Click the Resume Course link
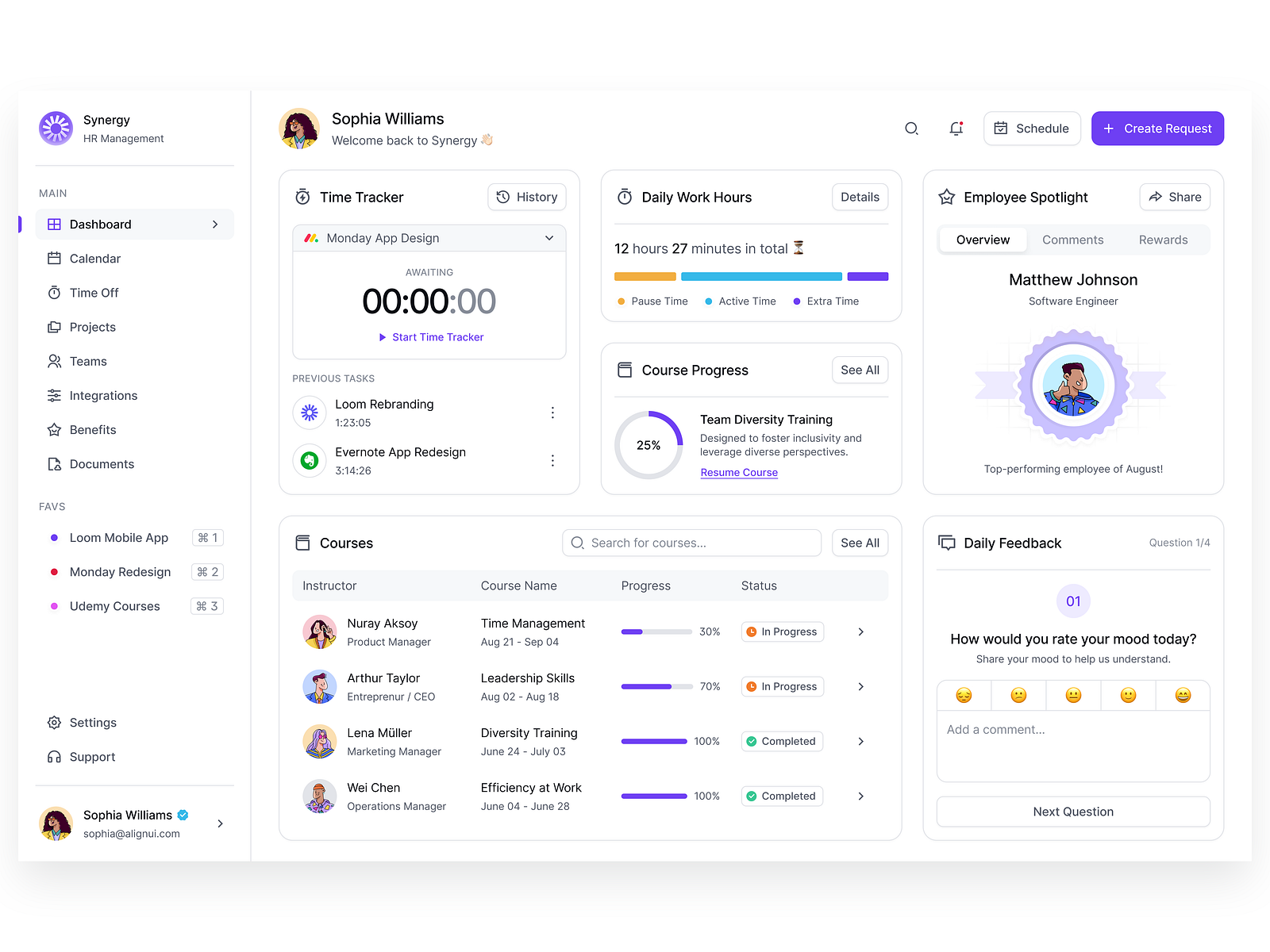The image size is (1270, 952). [738, 472]
